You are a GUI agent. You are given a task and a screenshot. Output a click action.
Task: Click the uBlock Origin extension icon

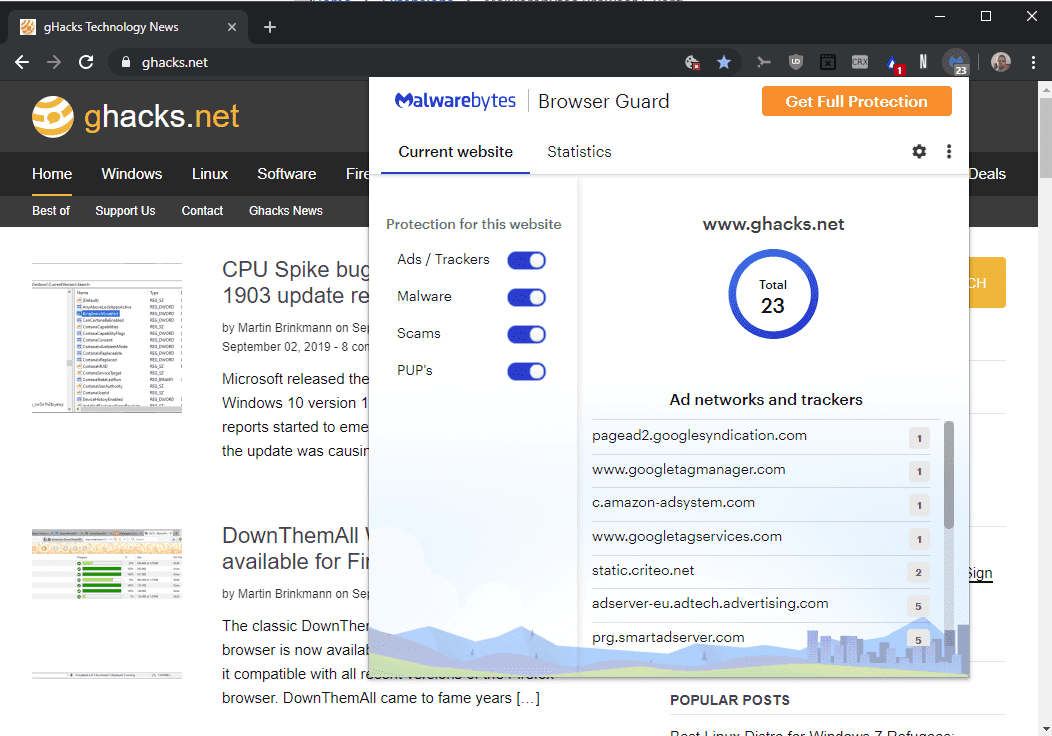[x=795, y=61]
